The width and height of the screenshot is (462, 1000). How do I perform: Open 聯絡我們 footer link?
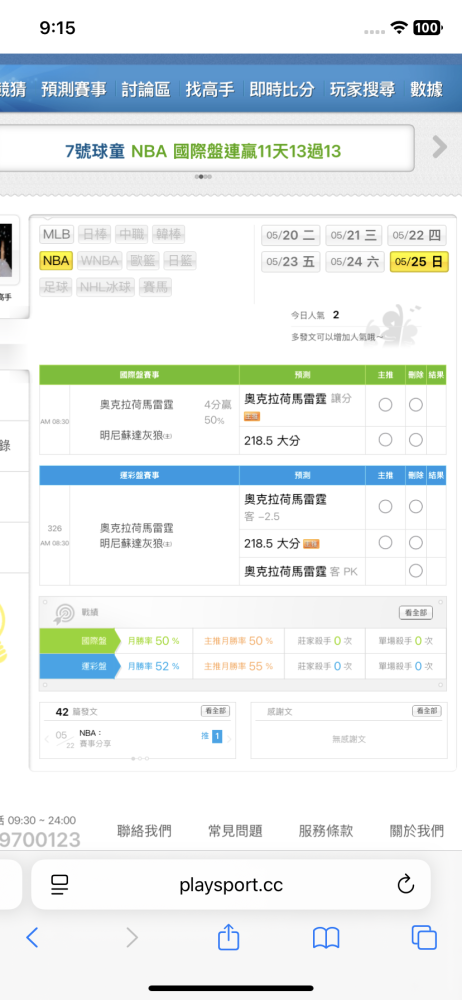pos(144,831)
